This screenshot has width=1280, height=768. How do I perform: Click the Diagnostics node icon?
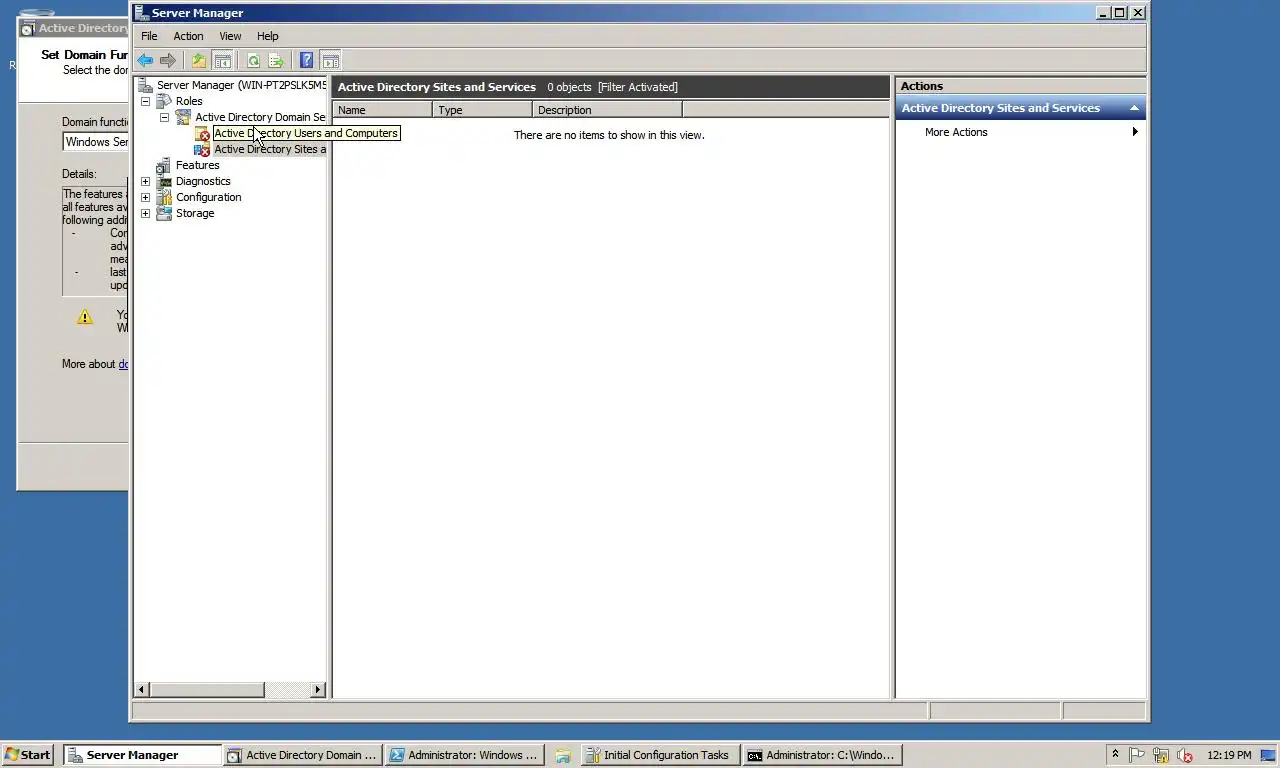(x=164, y=181)
